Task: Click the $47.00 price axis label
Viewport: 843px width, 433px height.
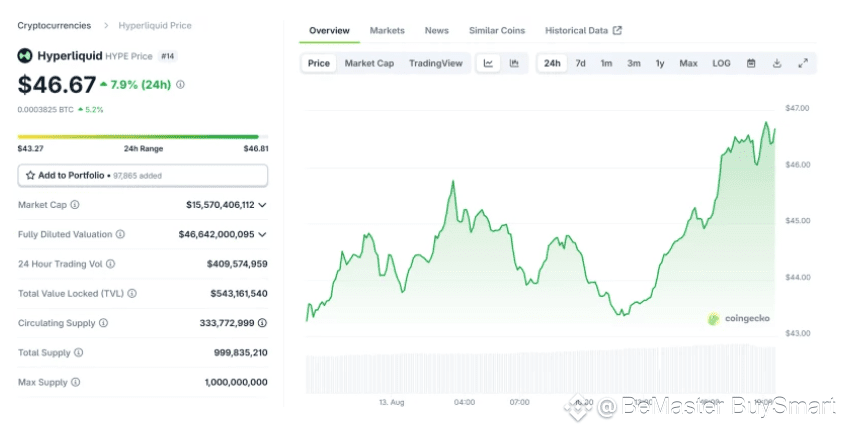Action: [x=797, y=108]
